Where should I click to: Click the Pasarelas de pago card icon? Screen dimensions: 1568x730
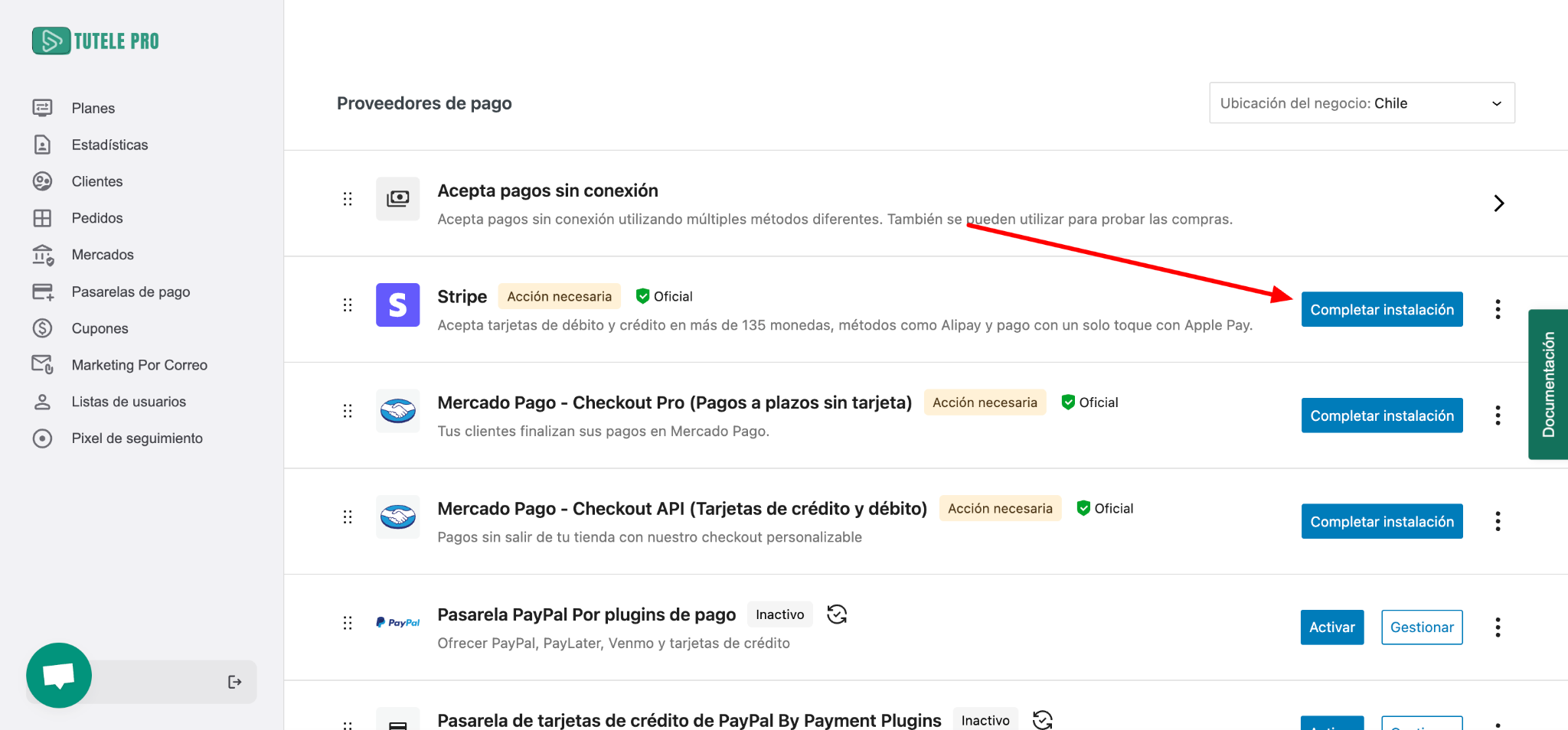[43, 292]
